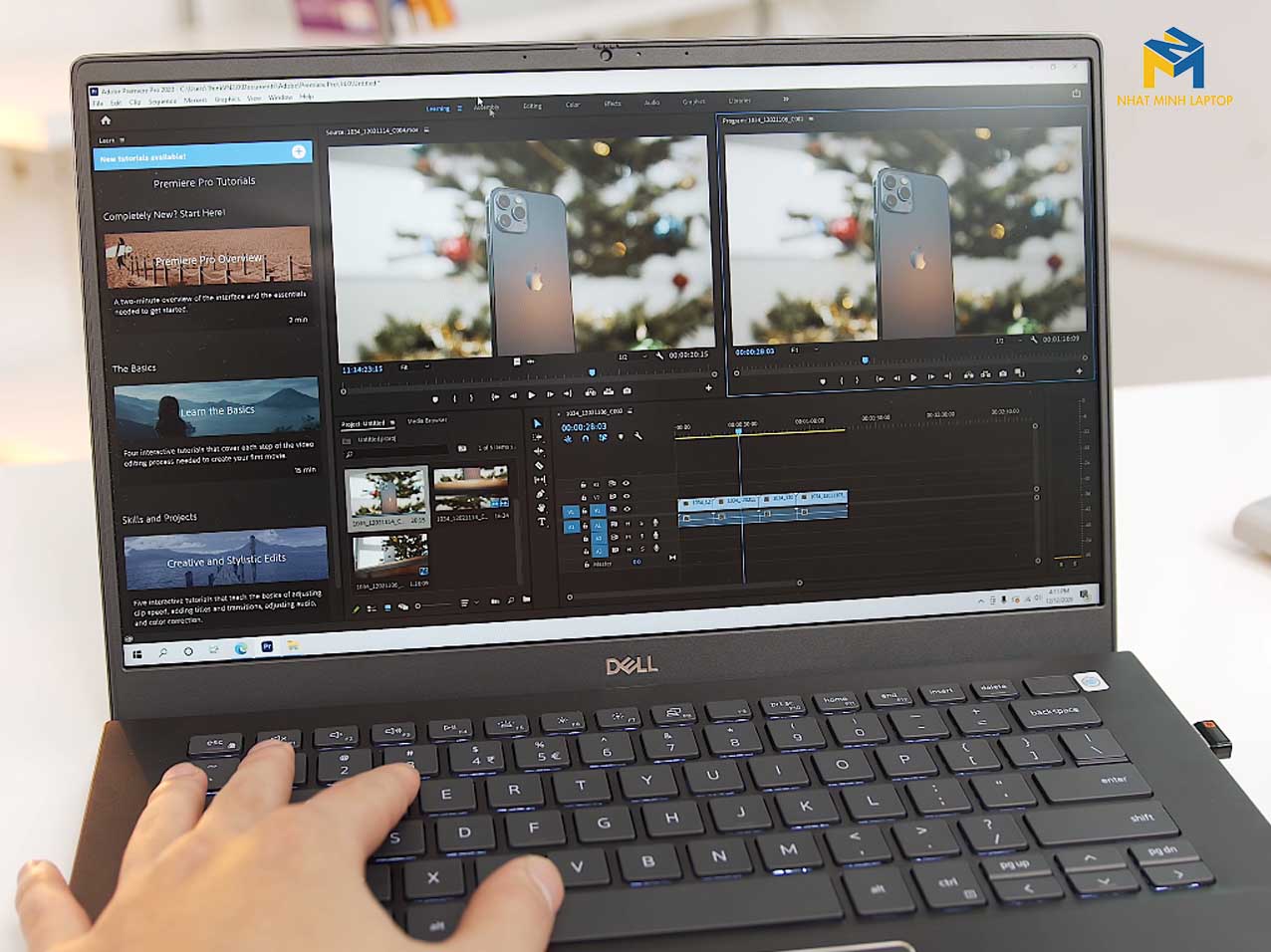The image size is (1271, 952).
Task: Click the Home icon in Premiere
Action: pyautogui.click(x=106, y=120)
